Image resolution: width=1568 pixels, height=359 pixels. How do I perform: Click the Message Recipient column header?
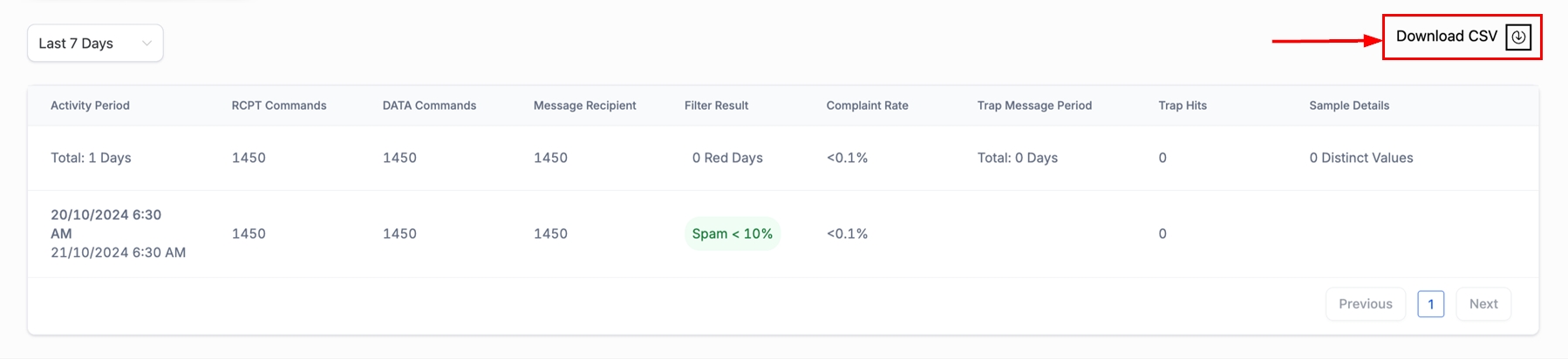click(x=584, y=105)
